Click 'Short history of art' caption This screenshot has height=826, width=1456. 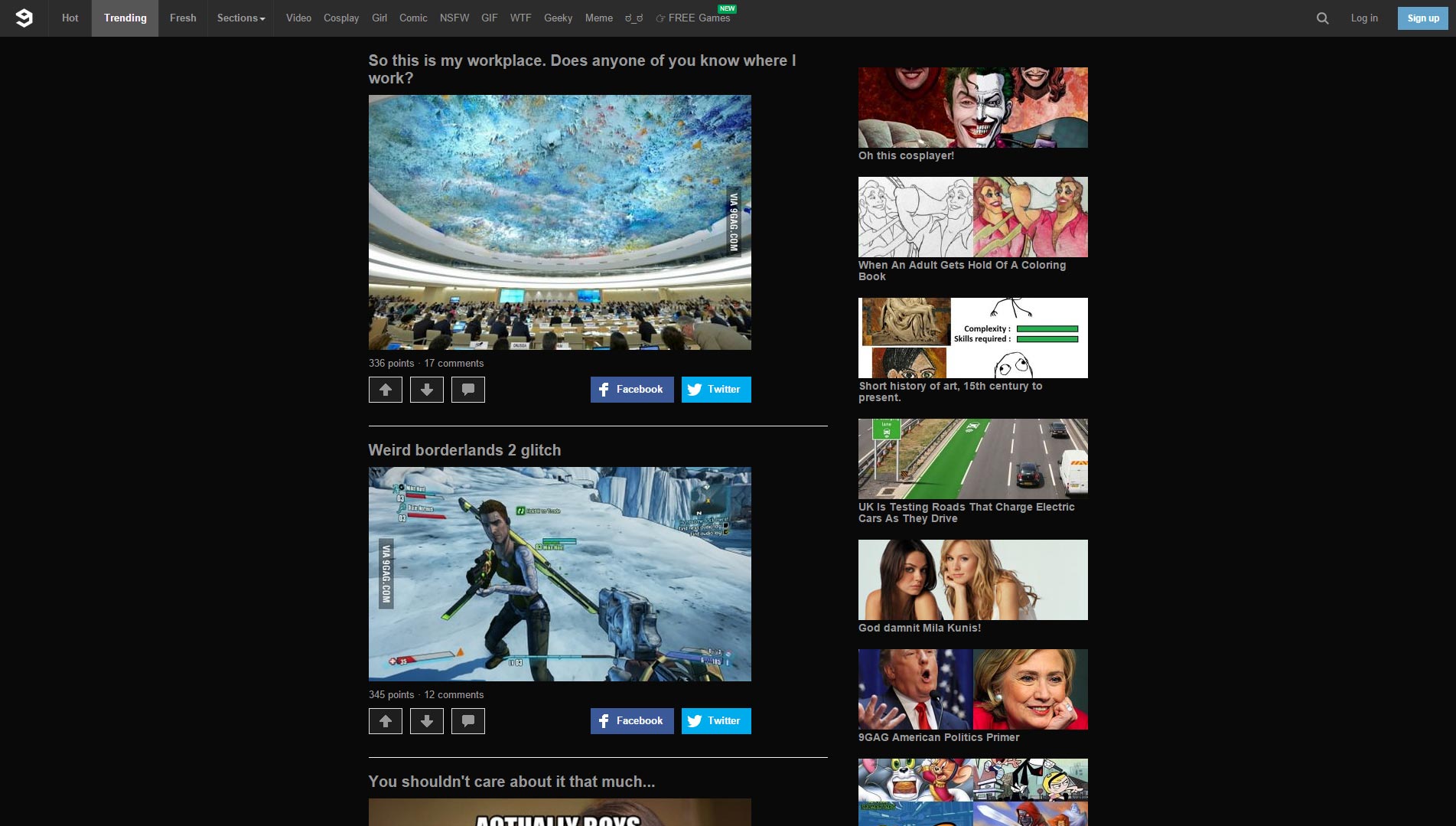tap(950, 392)
